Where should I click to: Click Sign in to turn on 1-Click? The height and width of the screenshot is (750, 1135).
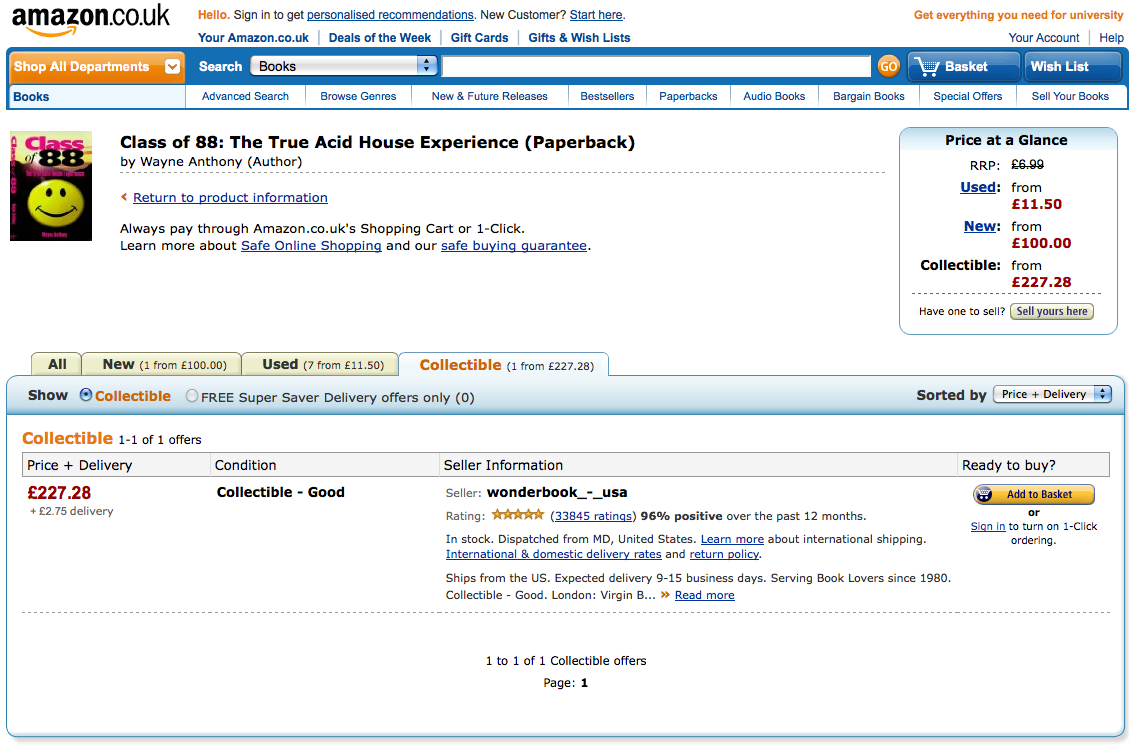pos(988,526)
